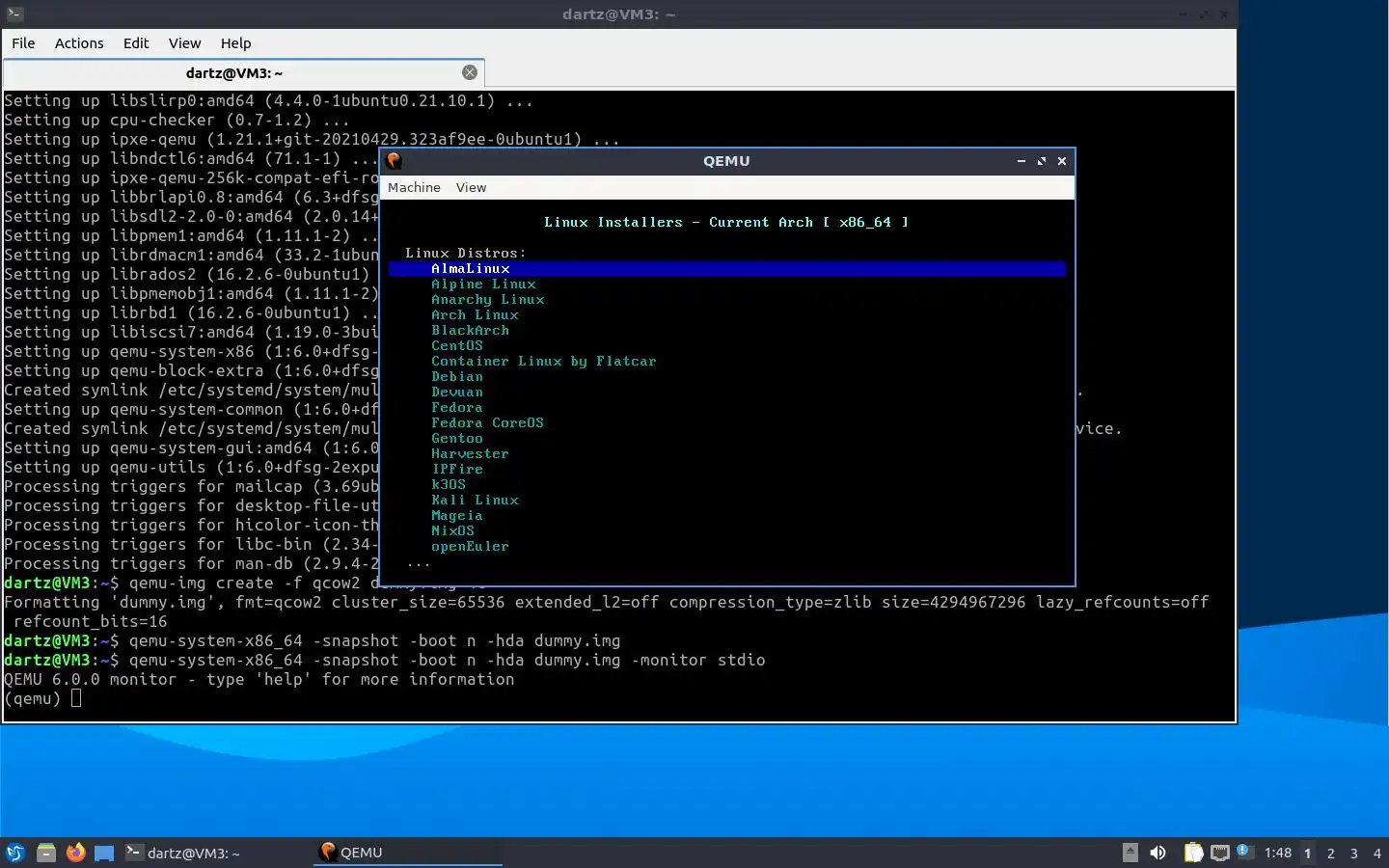Select the plain Fedora entry
1389x868 pixels.
click(457, 408)
